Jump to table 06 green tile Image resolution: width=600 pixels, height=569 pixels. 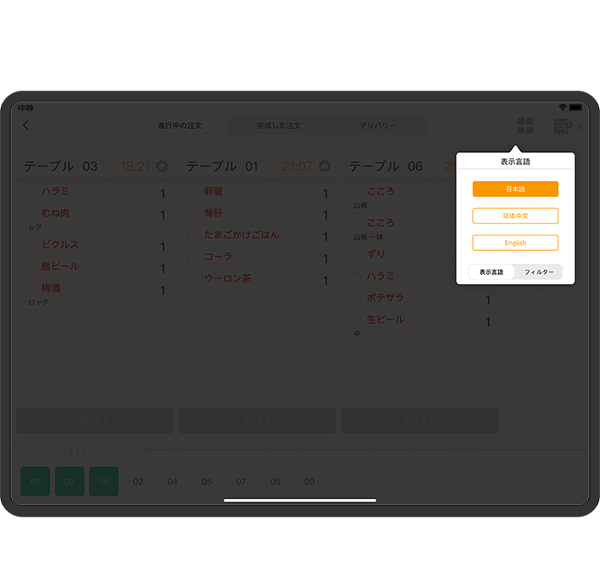point(104,481)
